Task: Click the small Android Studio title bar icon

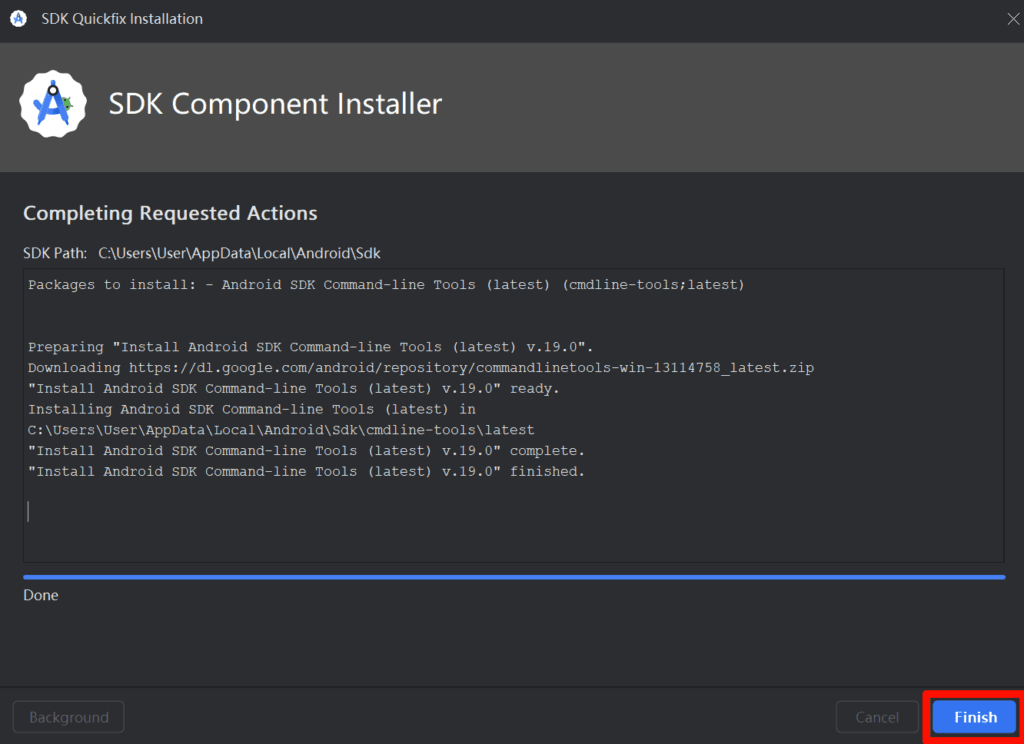Action: point(18,19)
